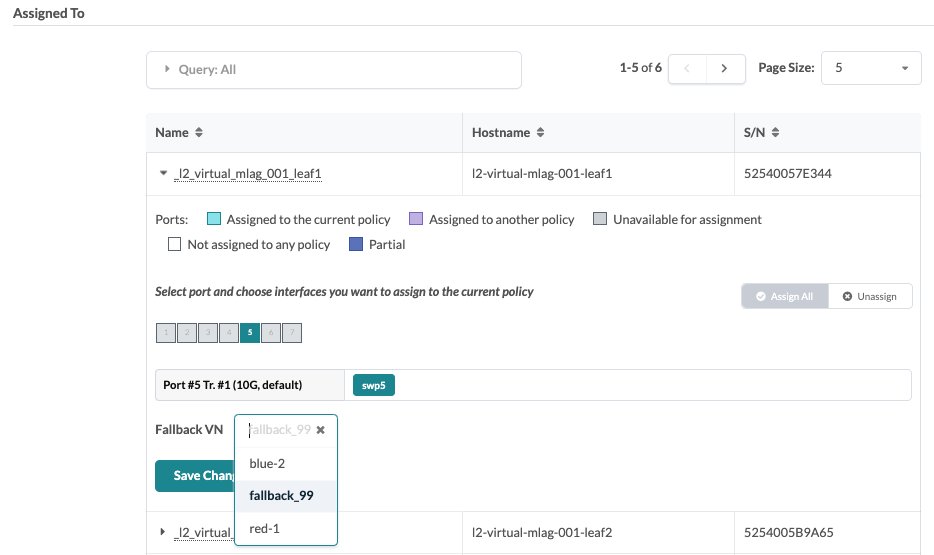Go to the next results page

coord(725,69)
